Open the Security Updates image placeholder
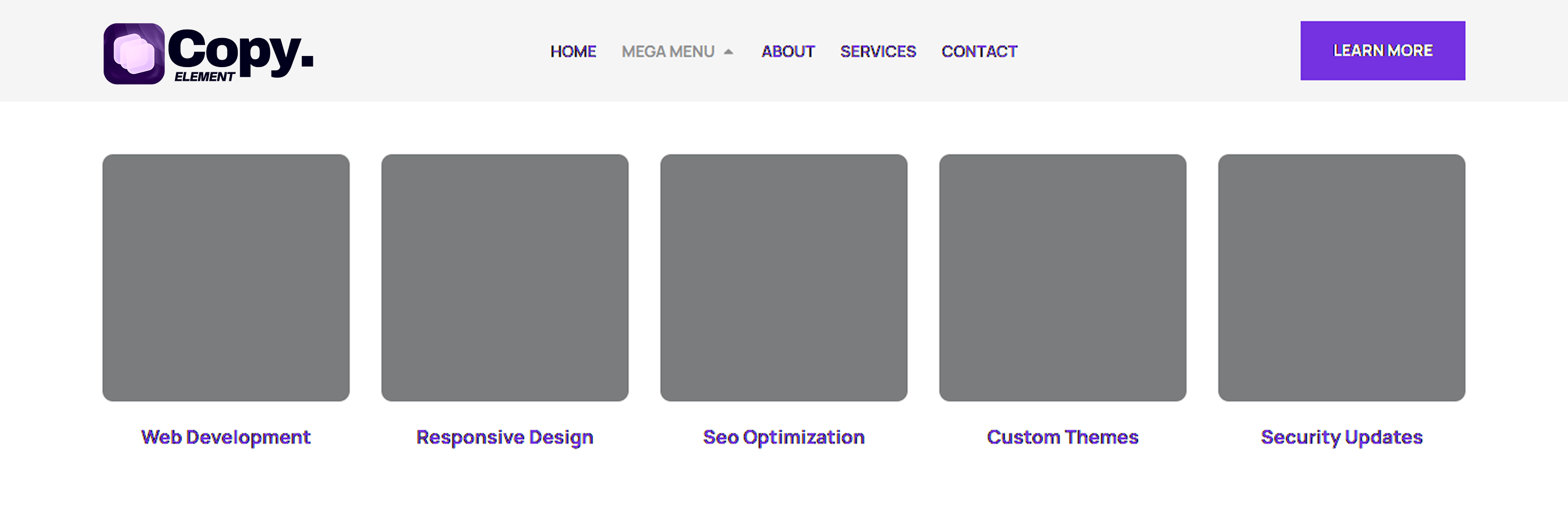This screenshot has height=505, width=1568. tap(1341, 277)
